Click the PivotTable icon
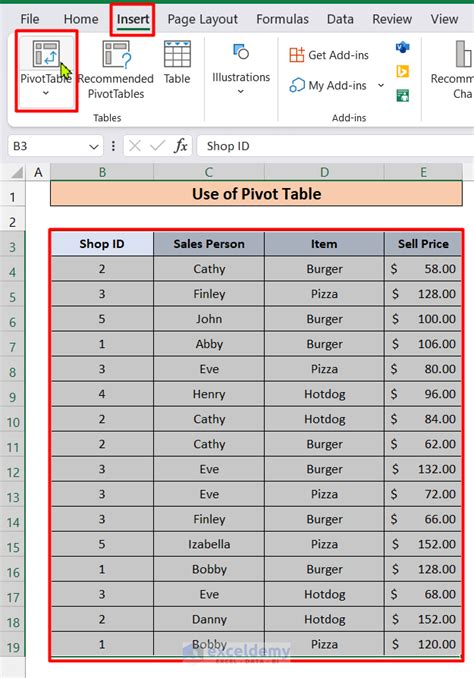This screenshot has height=678, width=474. [46, 54]
